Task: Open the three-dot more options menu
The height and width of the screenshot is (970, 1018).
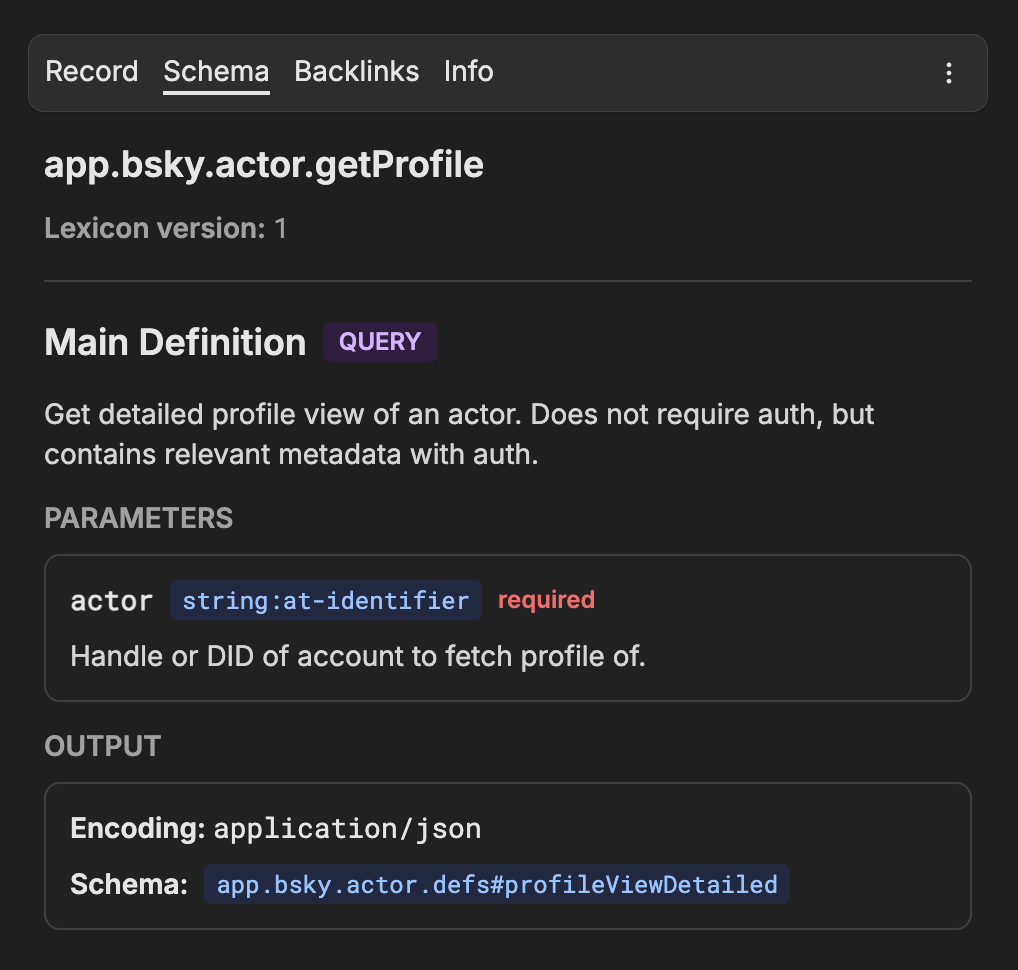Action: 948,73
